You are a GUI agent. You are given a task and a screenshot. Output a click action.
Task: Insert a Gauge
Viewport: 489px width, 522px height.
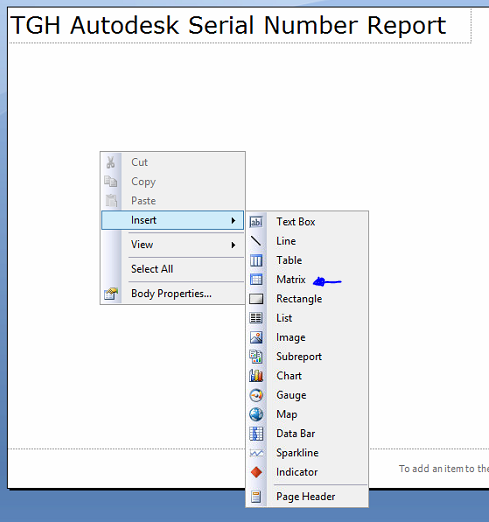coord(307,395)
